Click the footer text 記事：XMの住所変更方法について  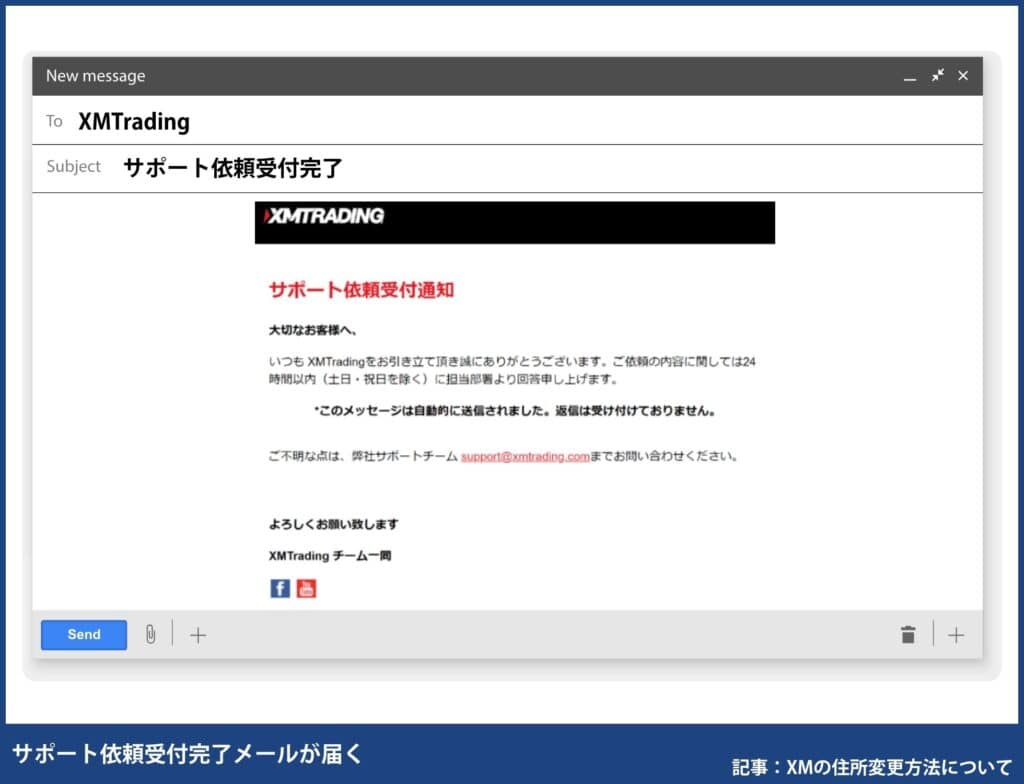871,766
